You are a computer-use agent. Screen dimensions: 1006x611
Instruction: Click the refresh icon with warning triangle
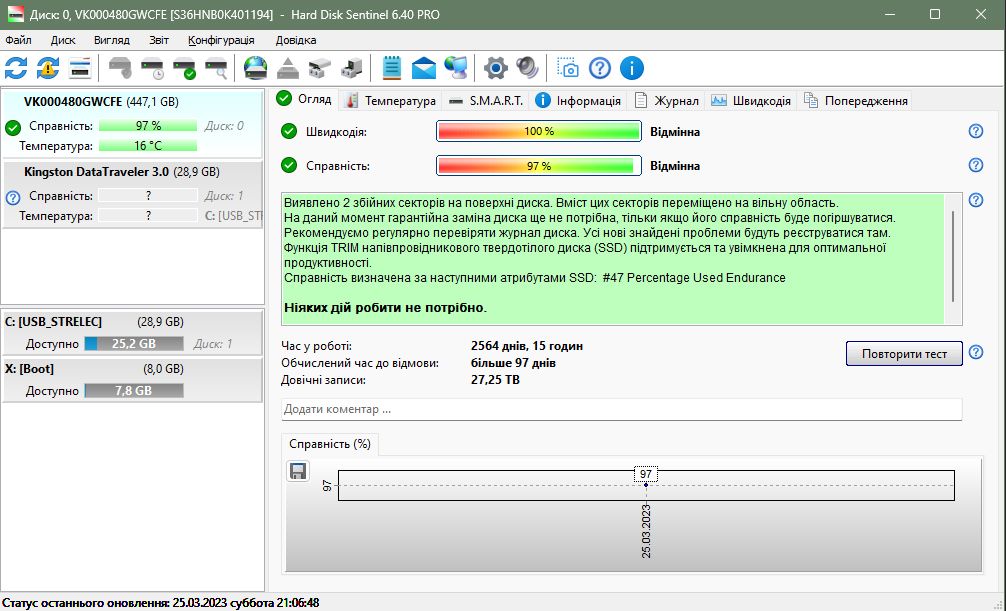coord(48,68)
